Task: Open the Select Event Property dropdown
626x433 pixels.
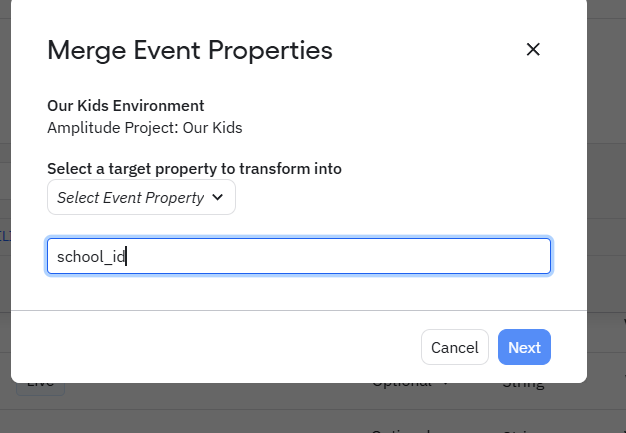Action: [141, 198]
